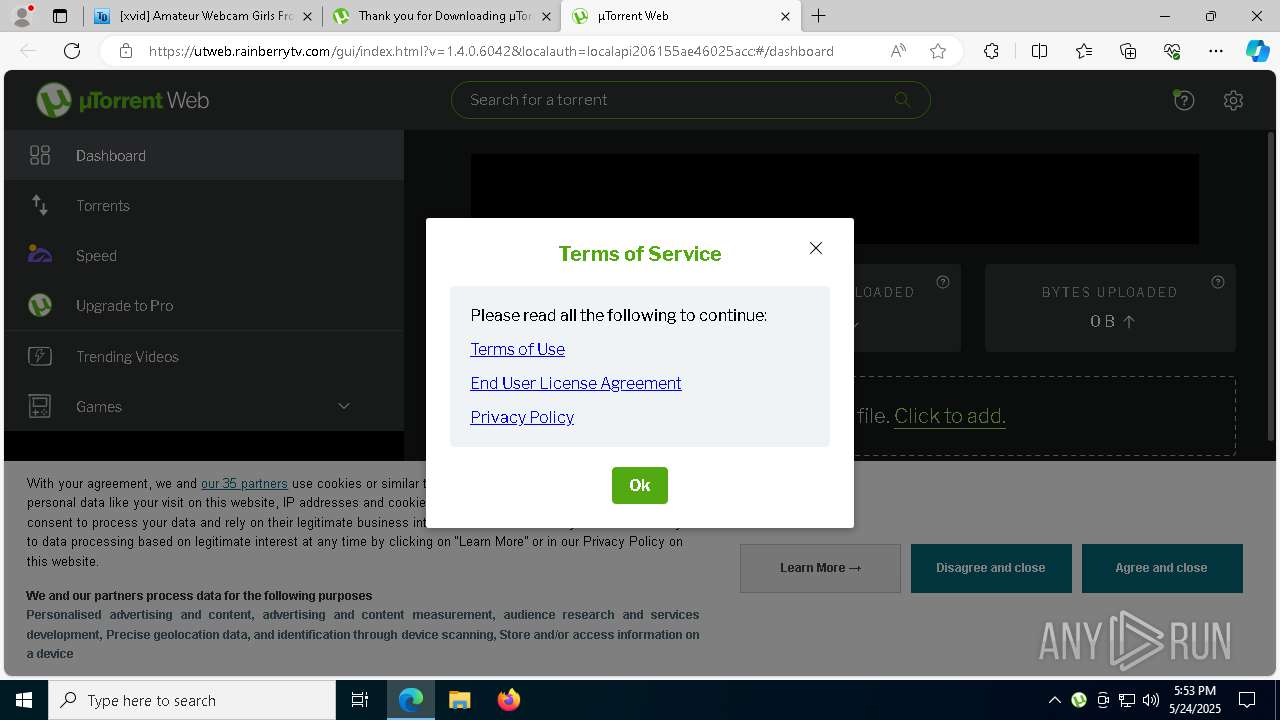
Task: Open the Copilot sidebar icon
Action: (1257, 51)
